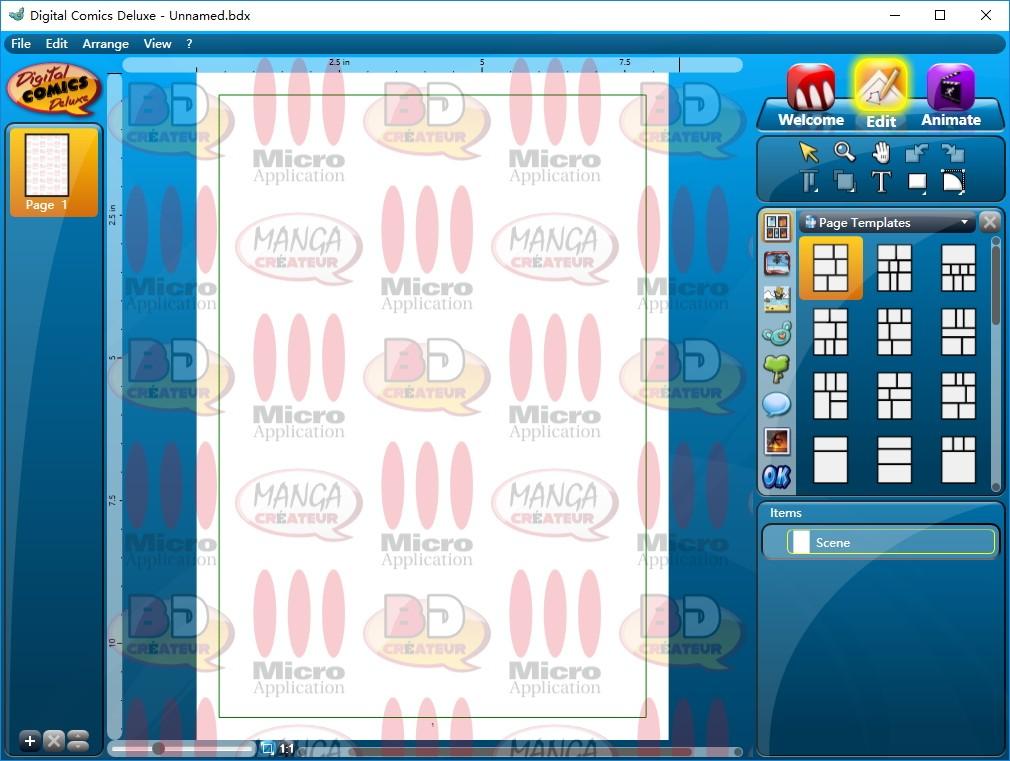Select the Text tool

pyautogui.click(x=881, y=182)
